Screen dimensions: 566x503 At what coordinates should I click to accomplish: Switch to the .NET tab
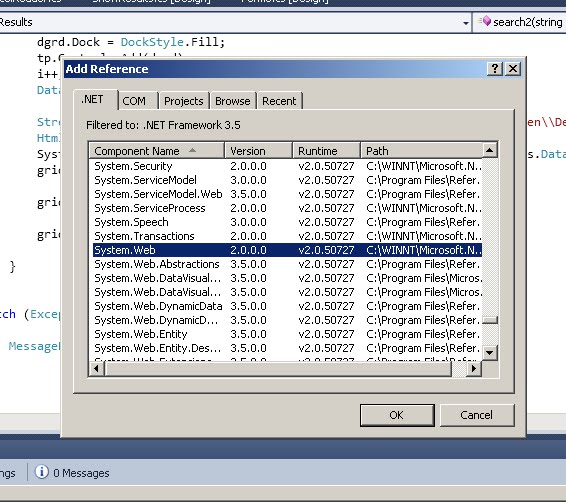coord(95,99)
